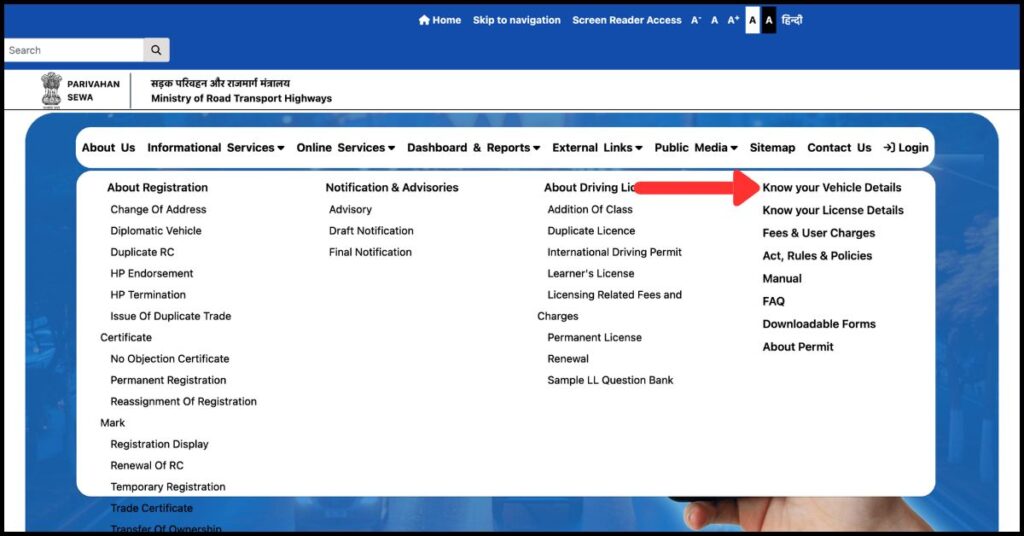Select Renewal Of RC
The image size is (1024, 536).
147,465
